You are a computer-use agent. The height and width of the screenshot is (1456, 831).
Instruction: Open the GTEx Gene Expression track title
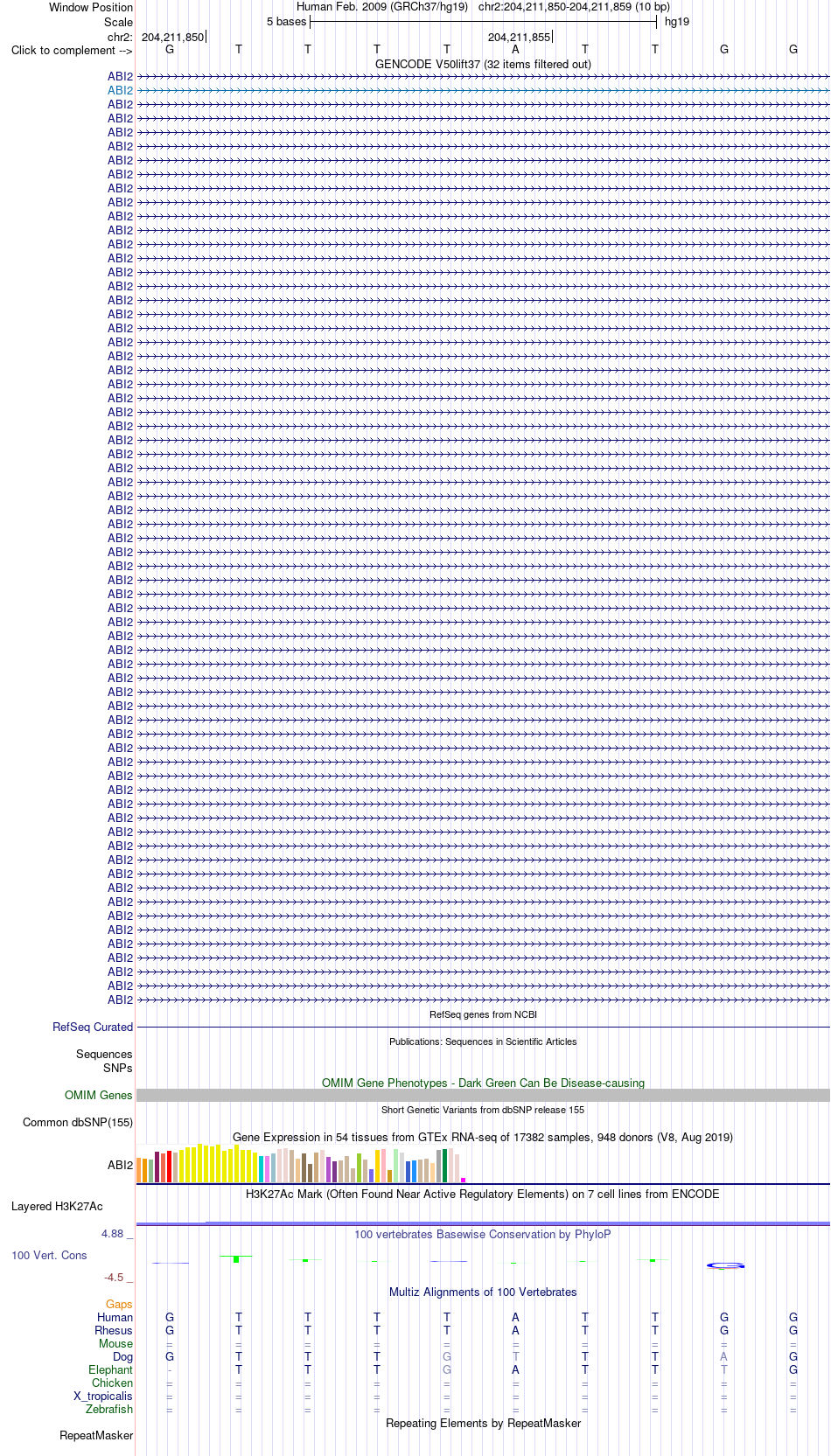pyautogui.click(x=483, y=1137)
